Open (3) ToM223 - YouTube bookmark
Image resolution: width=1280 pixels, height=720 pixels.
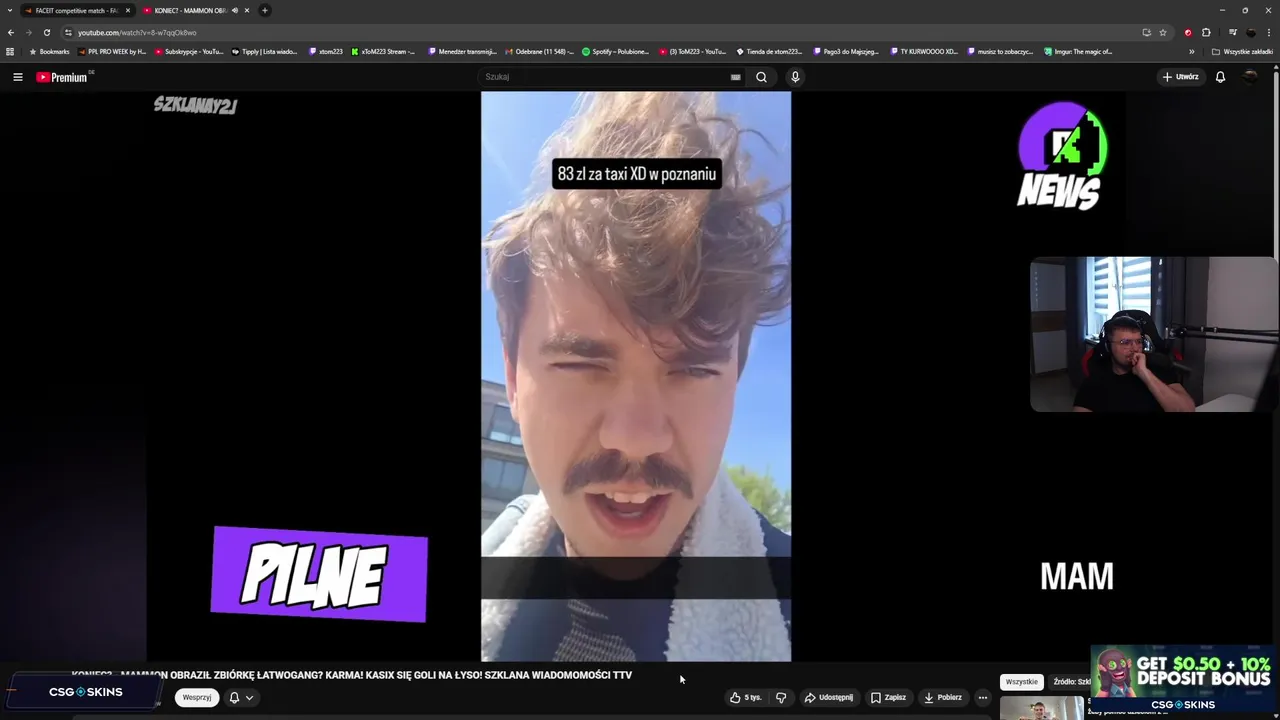(x=692, y=51)
